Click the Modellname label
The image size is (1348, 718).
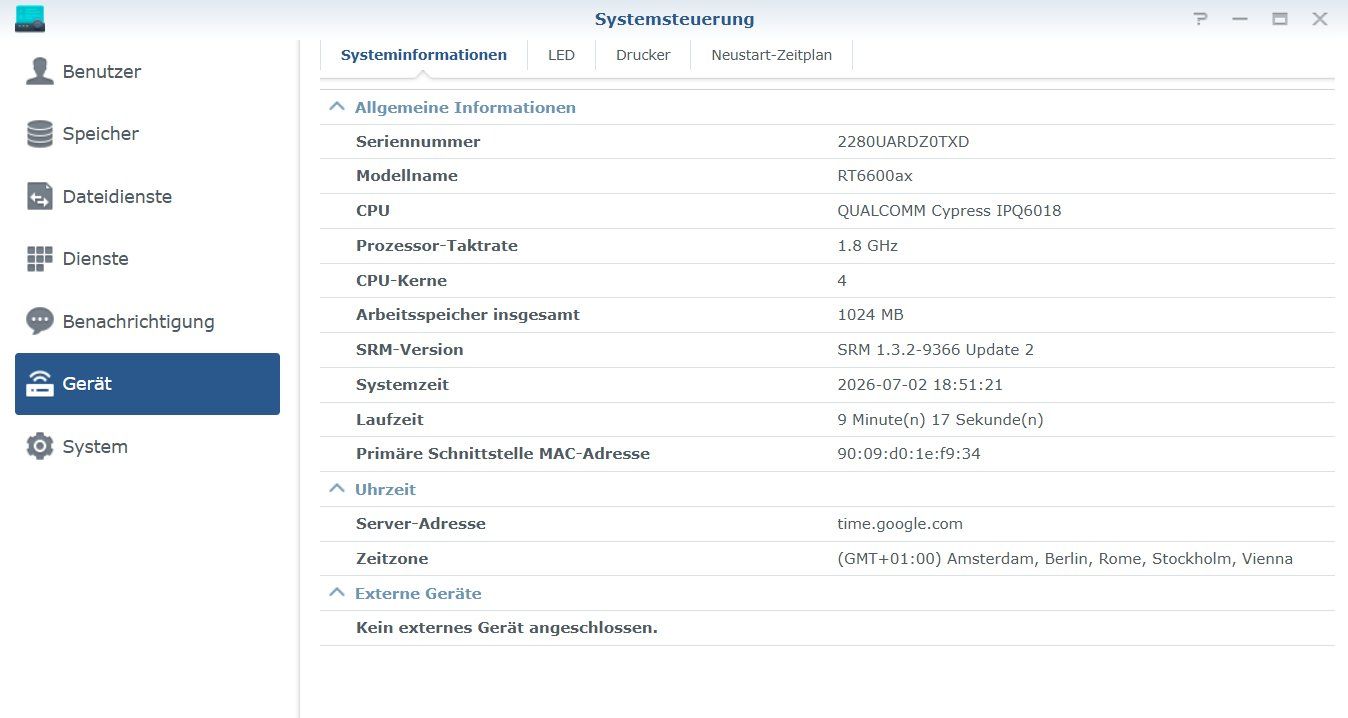(x=407, y=176)
